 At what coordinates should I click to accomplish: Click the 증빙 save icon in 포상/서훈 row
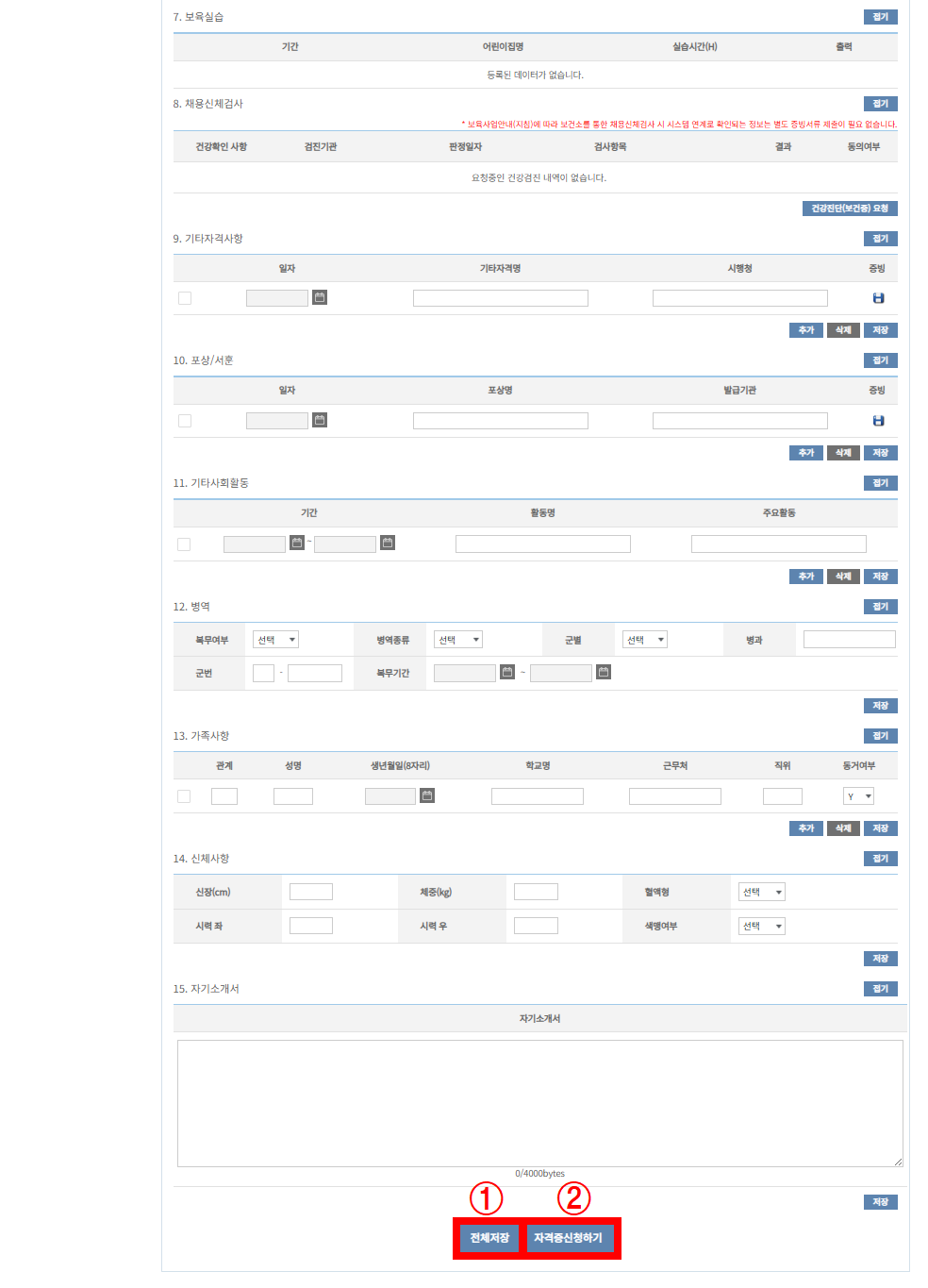[x=878, y=421]
